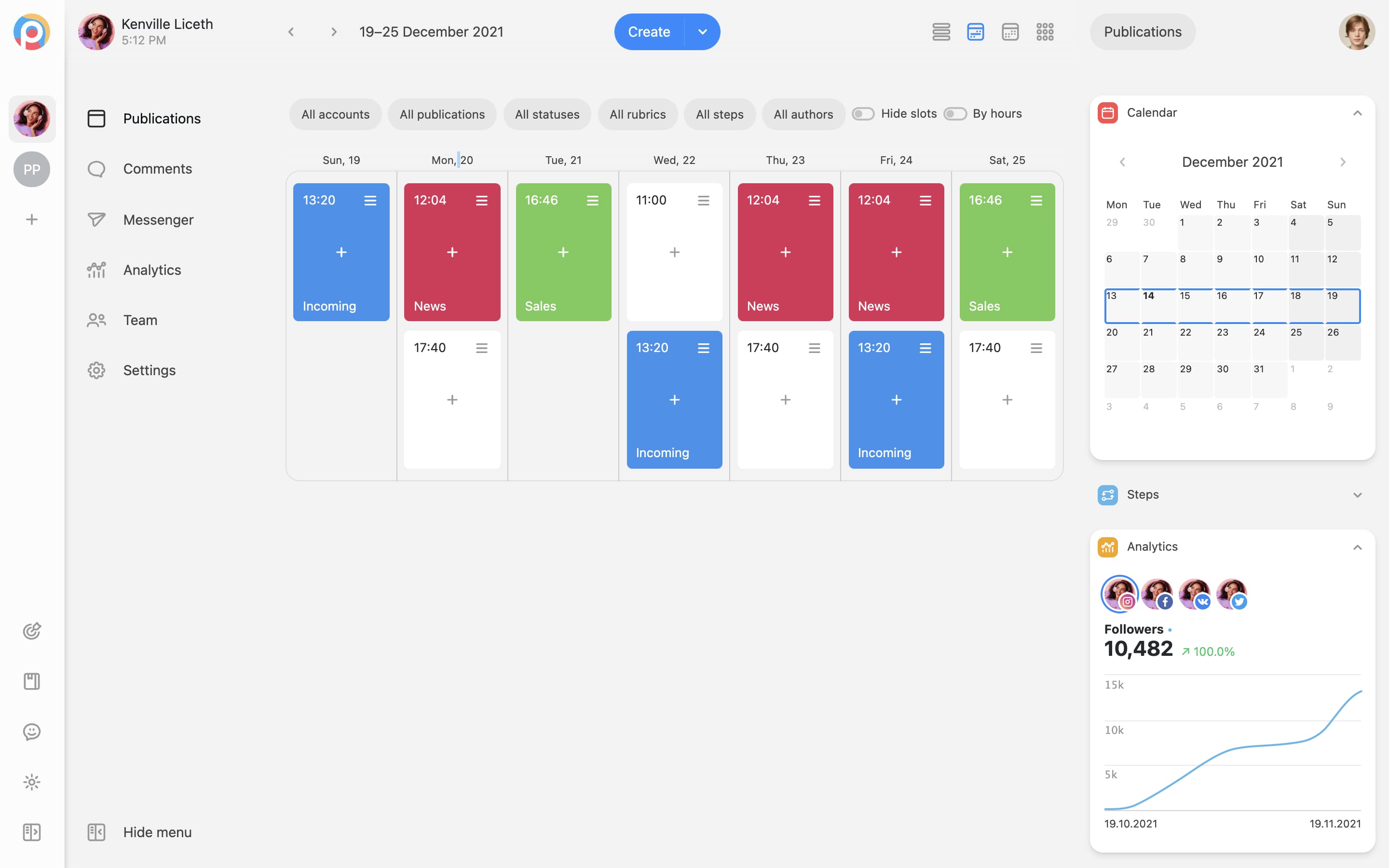Click the collapse panel icon in left rail
1389x868 pixels.
pos(31,832)
